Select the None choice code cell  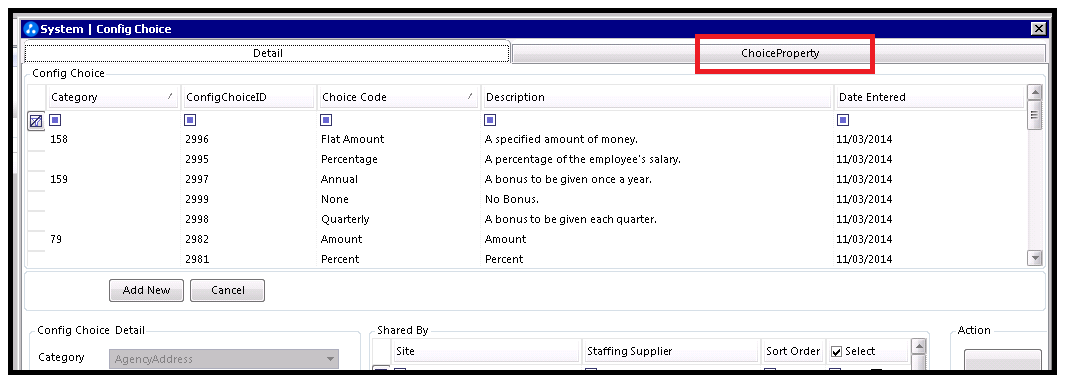click(335, 199)
